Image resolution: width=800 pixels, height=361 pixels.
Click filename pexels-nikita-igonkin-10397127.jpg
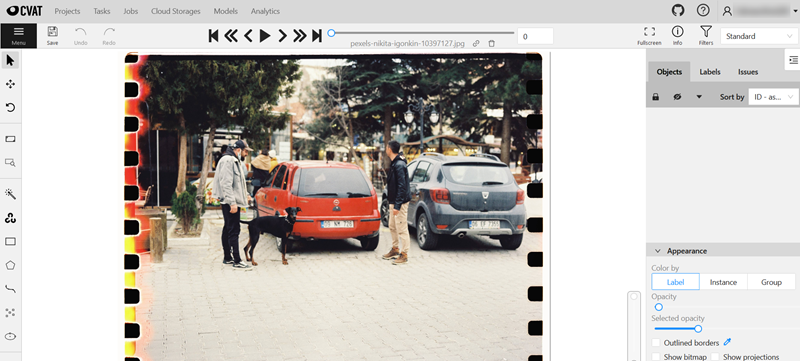tap(408, 44)
